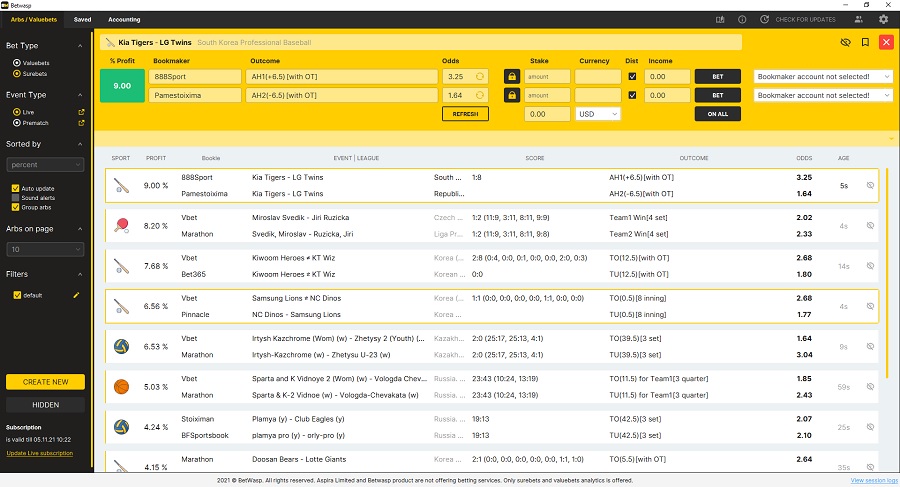Select the Surebets bet type
Screen dimensions: 900x487
click(x=17, y=74)
